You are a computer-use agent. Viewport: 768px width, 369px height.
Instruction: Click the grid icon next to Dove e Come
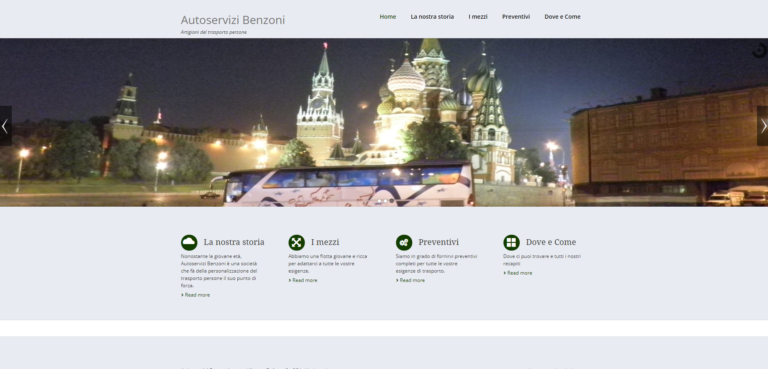click(511, 242)
